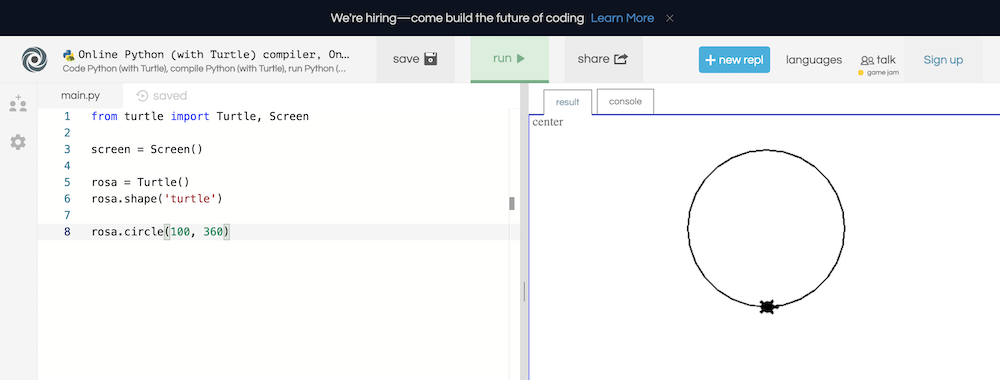Select the result tab
This screenshot has width=1000, height=380.
(568, 102)
